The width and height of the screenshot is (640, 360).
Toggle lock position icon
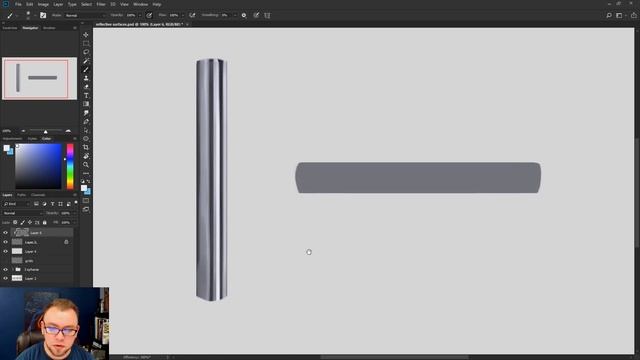point(30,222)
